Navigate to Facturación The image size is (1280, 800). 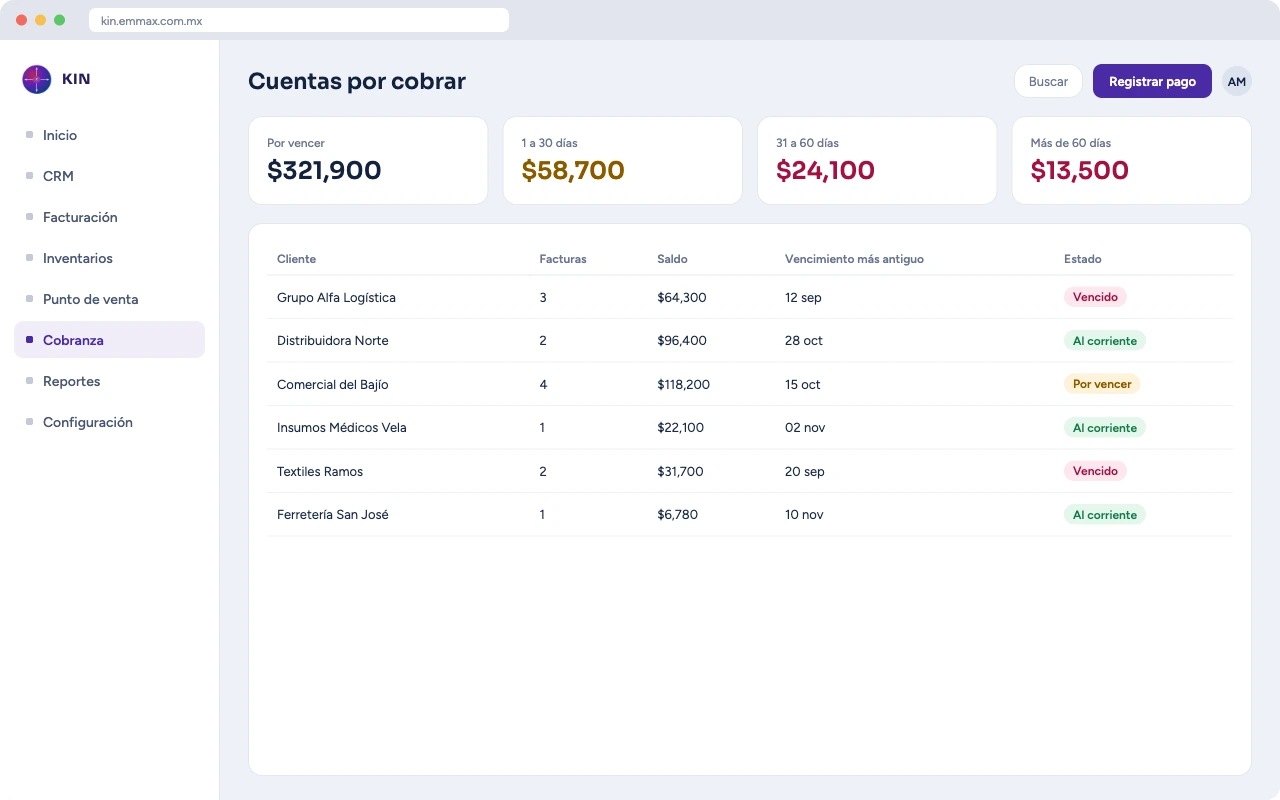tap(109, 217)
